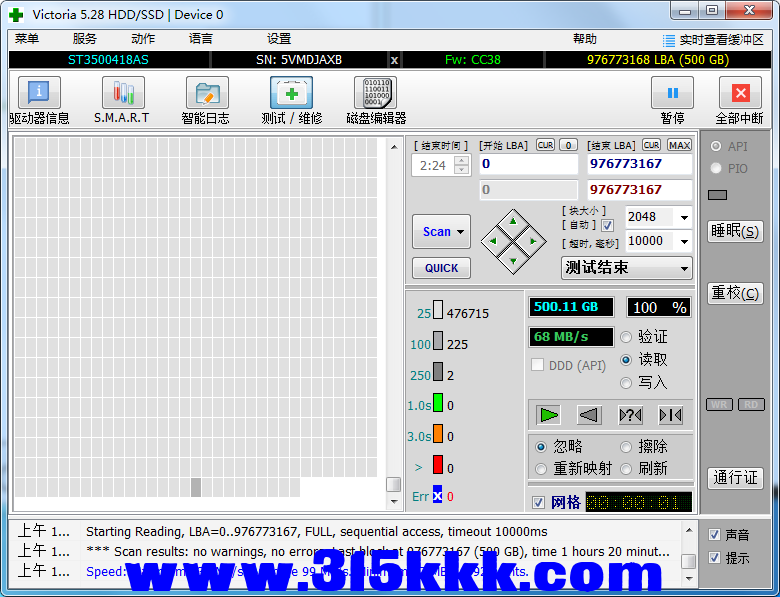Open the S.M.A.R.T test tubes icon
780x597 pixels.
[123, 93]
